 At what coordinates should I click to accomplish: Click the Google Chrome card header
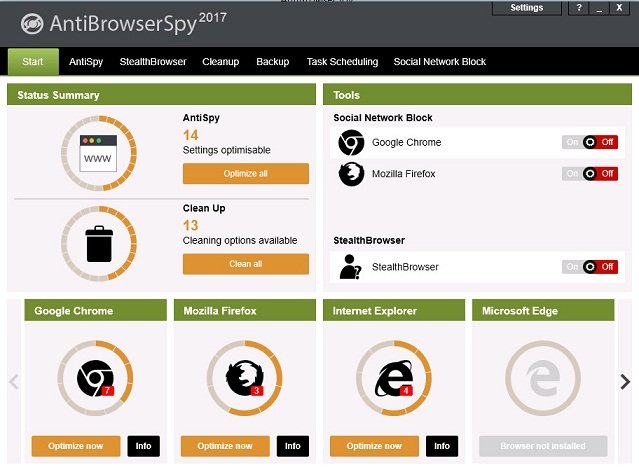click(95, 311)
